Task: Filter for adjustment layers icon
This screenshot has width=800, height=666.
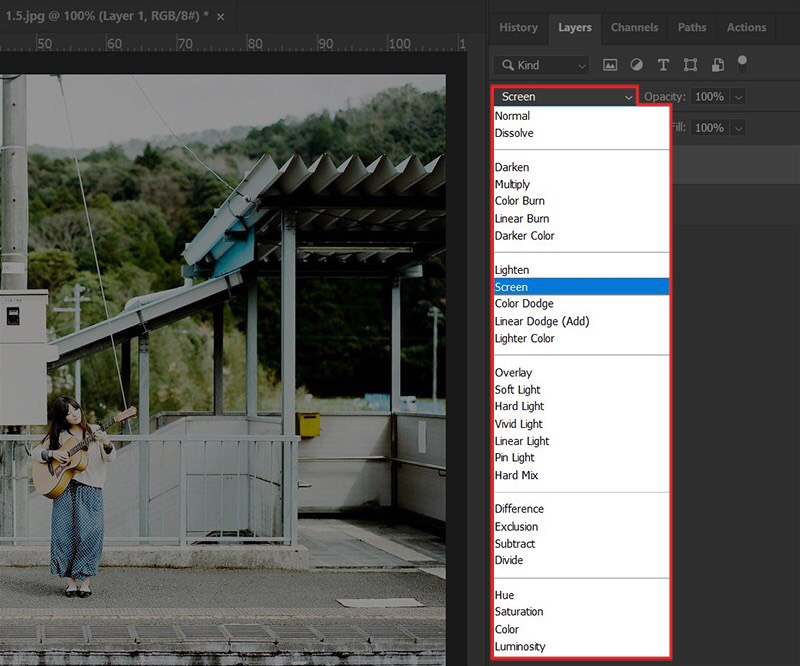Action: [x=636, y=65]
